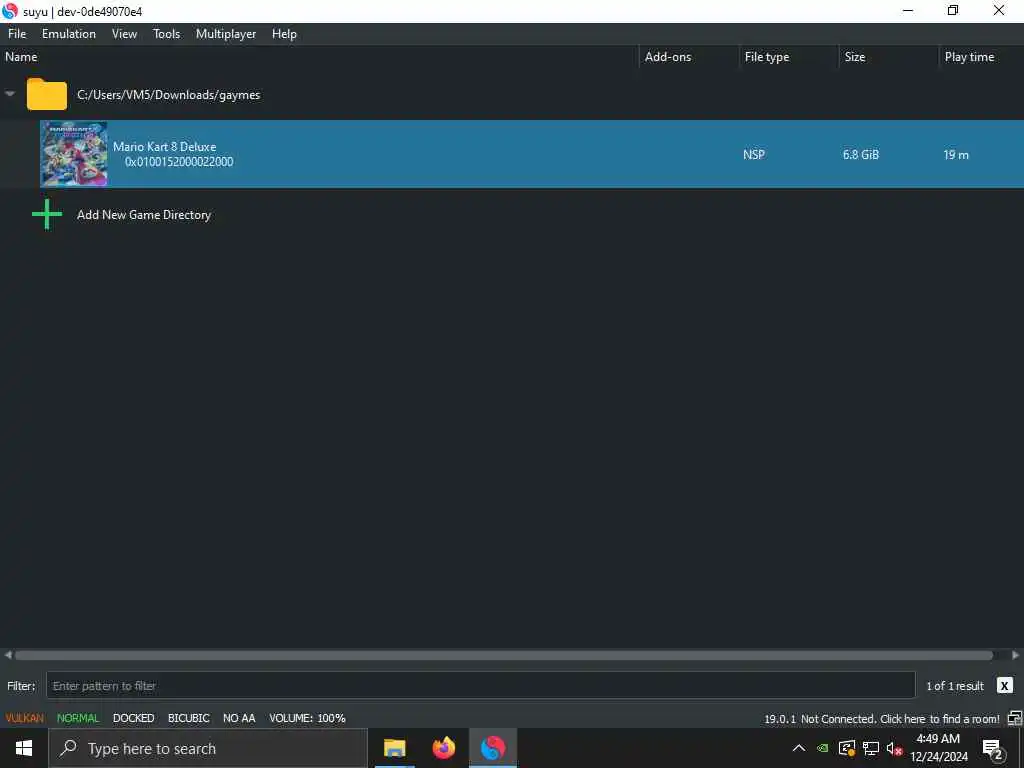The height and width of the screenshot is (768, 1024).
Task: Open the Windows Start menu
Action: pos(24,748)
